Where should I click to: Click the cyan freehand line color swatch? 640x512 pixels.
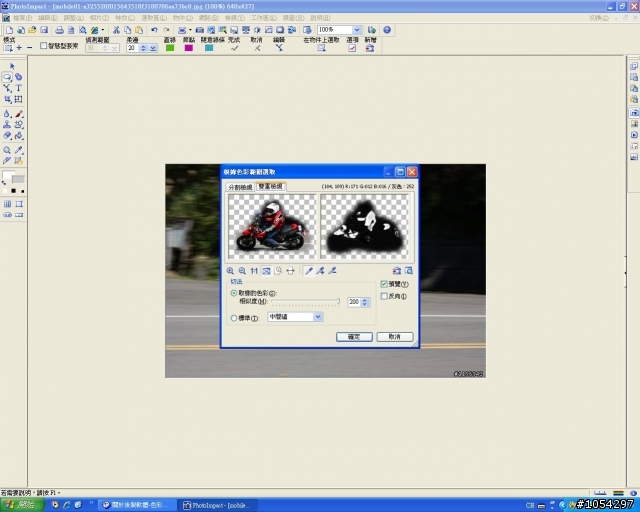209,48
